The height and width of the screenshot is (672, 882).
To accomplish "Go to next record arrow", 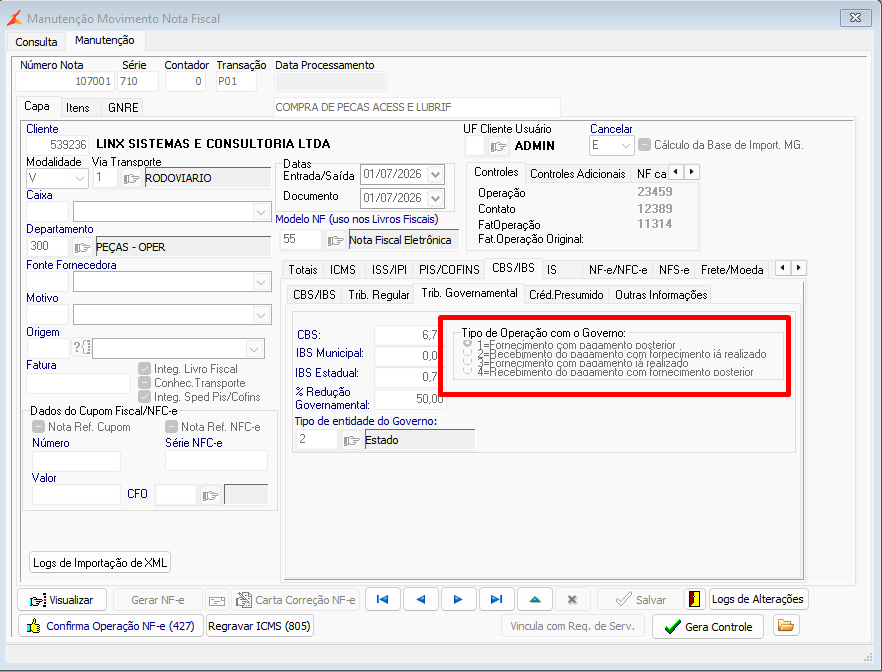I will [x=458, y=599].
